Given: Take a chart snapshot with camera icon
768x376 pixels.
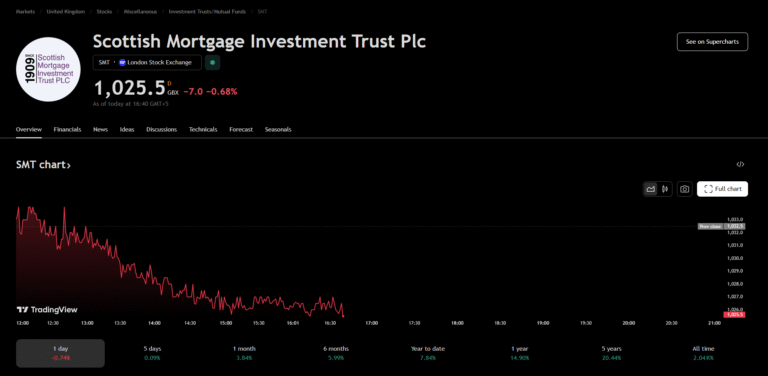Looking at the screenshot, I should pyautogui.click(x=685, y=189).
